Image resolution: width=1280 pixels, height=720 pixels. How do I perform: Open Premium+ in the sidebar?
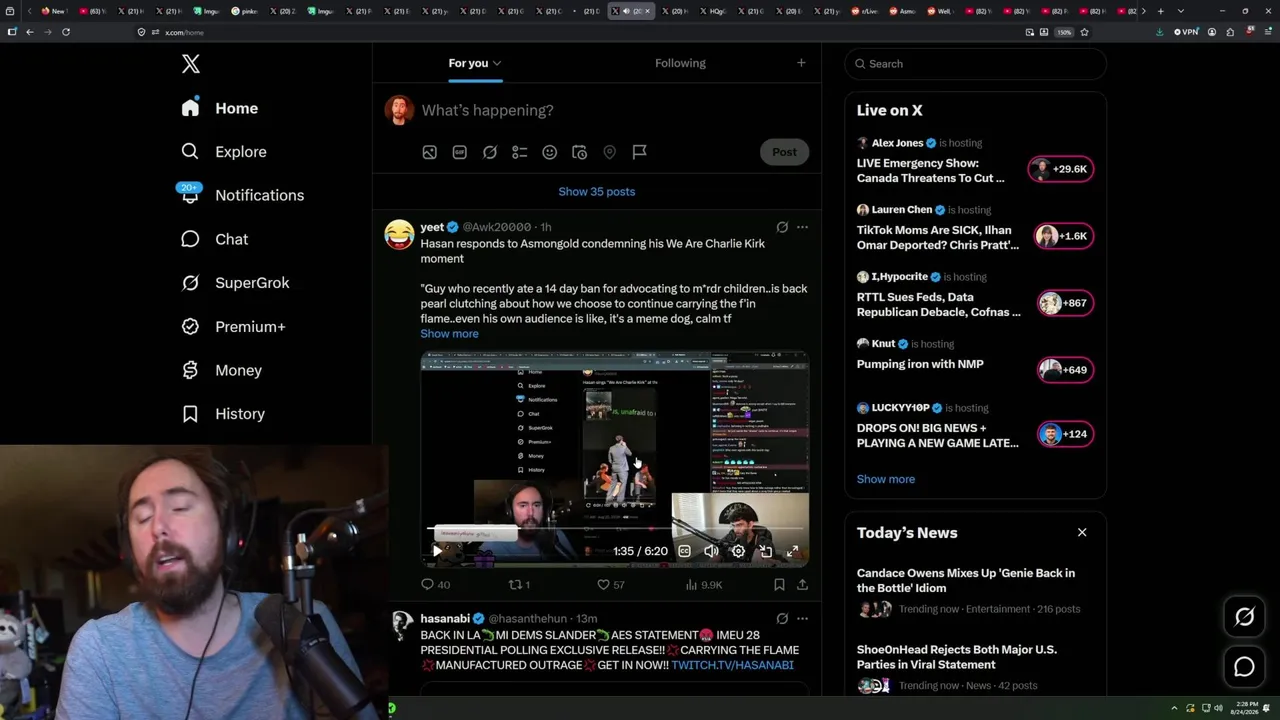(x=233, y=327)
